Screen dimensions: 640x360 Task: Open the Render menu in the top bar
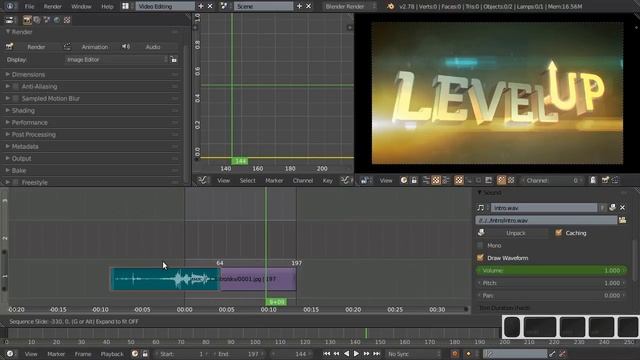coord(53,7)
